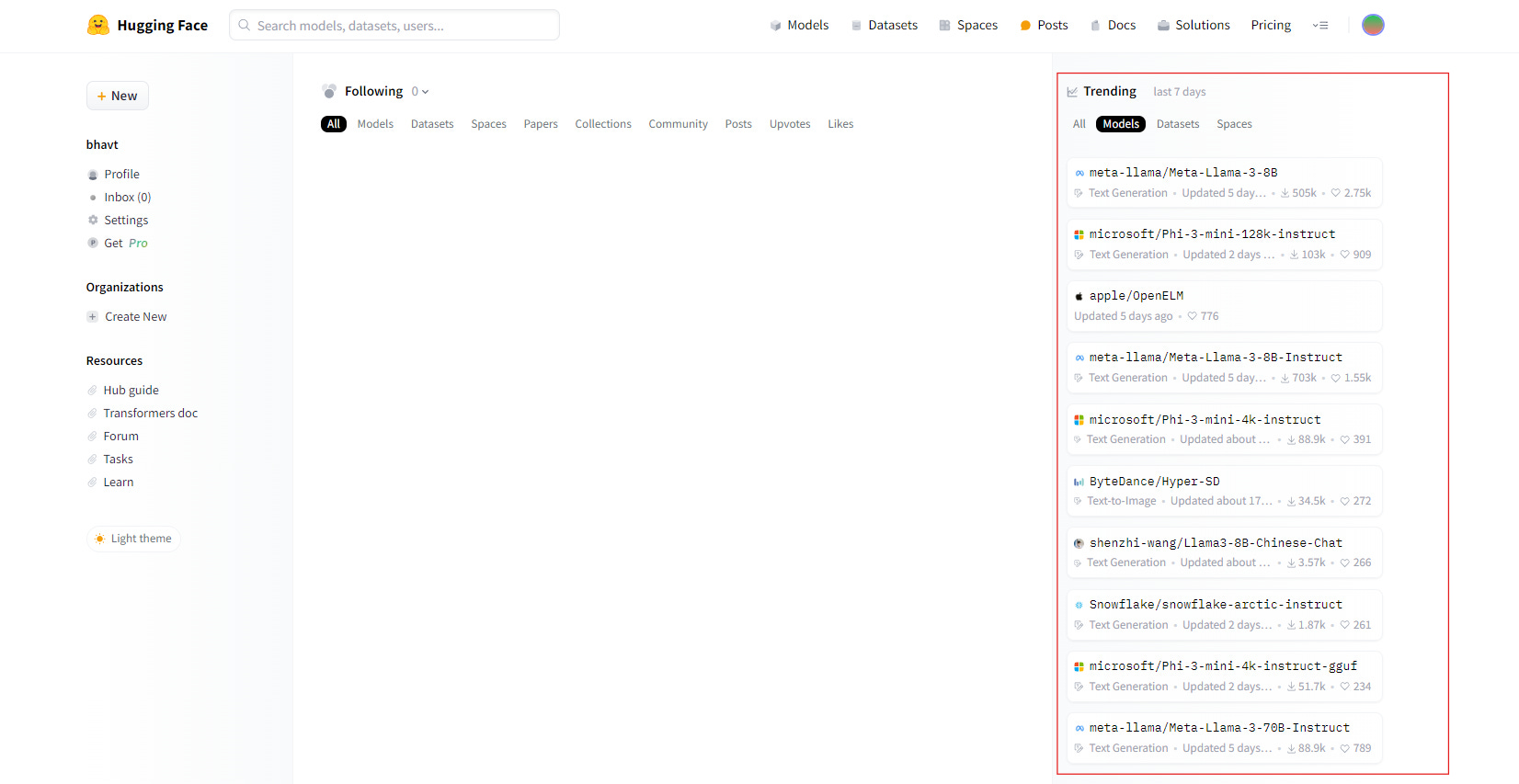Screen dimensions: 1519x784
Task: Select Models in Trending filters
Action: pos(1121,124)
